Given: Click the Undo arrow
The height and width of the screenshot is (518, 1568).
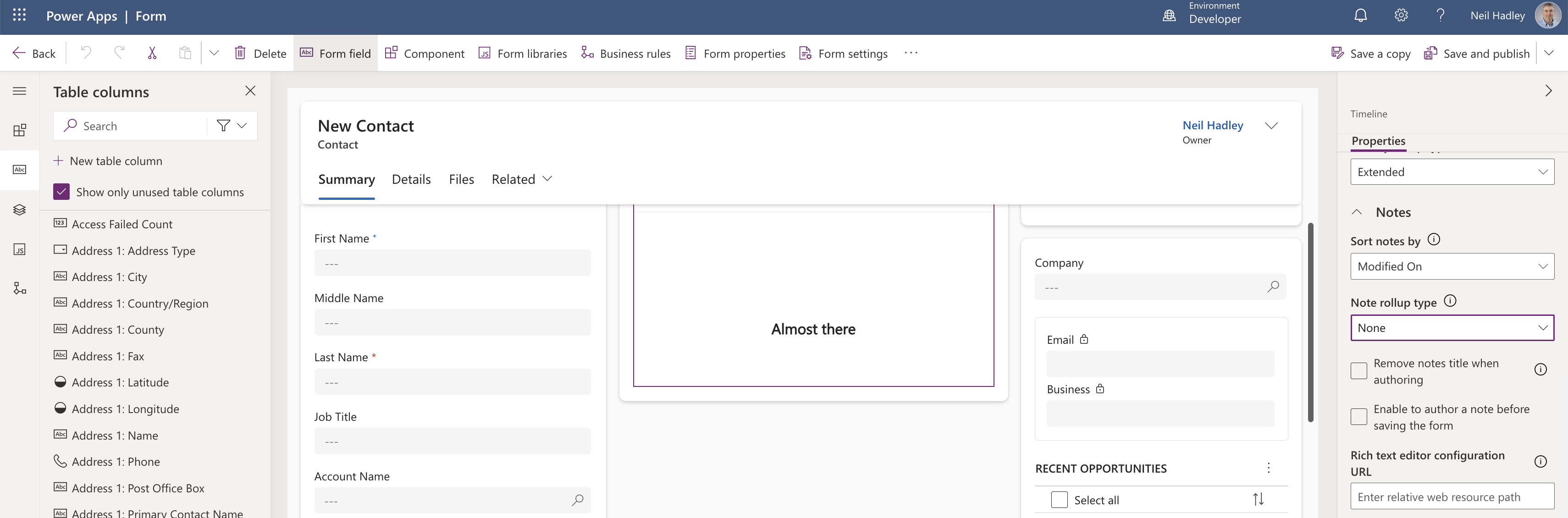Looking at the screenshot, I should pyautogui.click(x=86, y=53).
